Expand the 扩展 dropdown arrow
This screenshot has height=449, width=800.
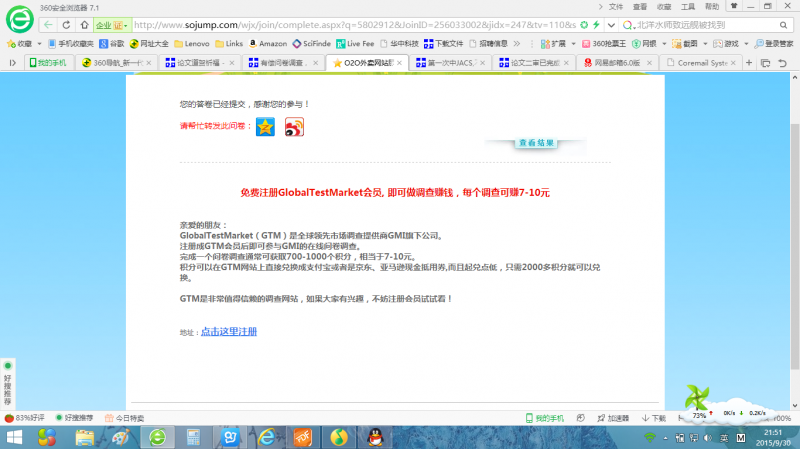click(x=573, y=44)
